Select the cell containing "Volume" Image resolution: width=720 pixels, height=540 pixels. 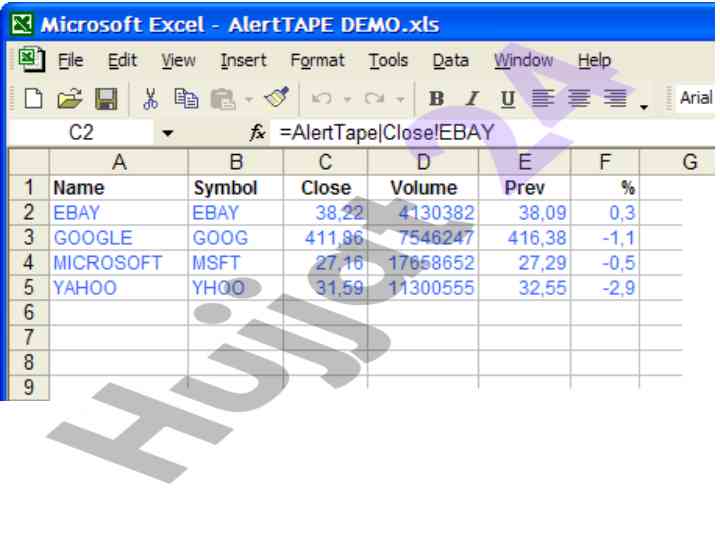423,187
